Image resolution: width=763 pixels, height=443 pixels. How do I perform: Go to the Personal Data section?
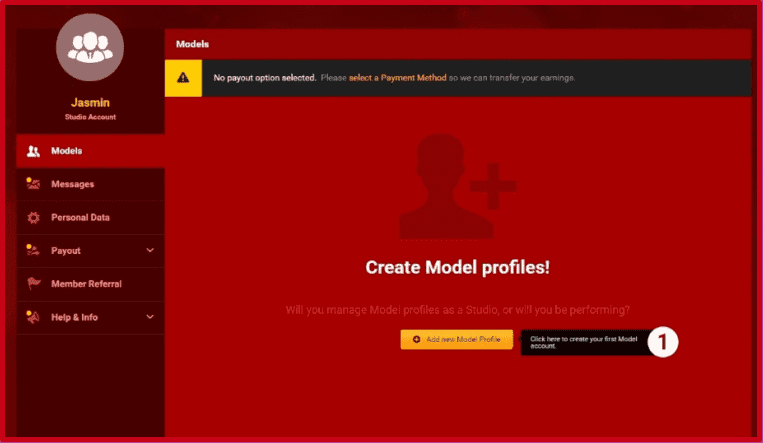tap(80, 217)
